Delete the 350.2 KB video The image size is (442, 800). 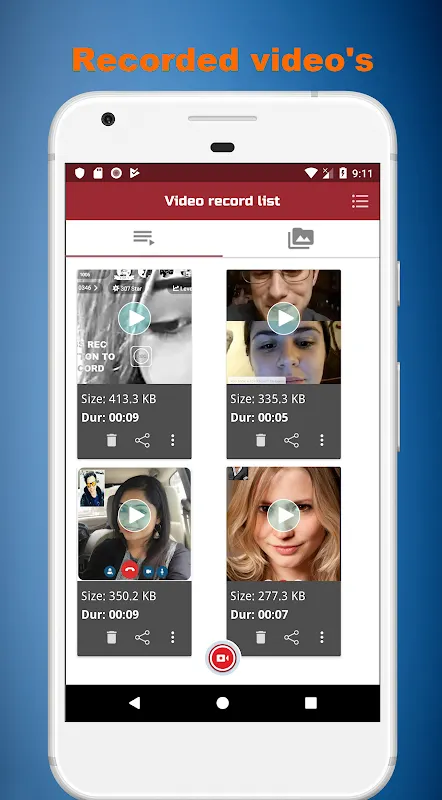pyautogui.click(x=112, y=637)
